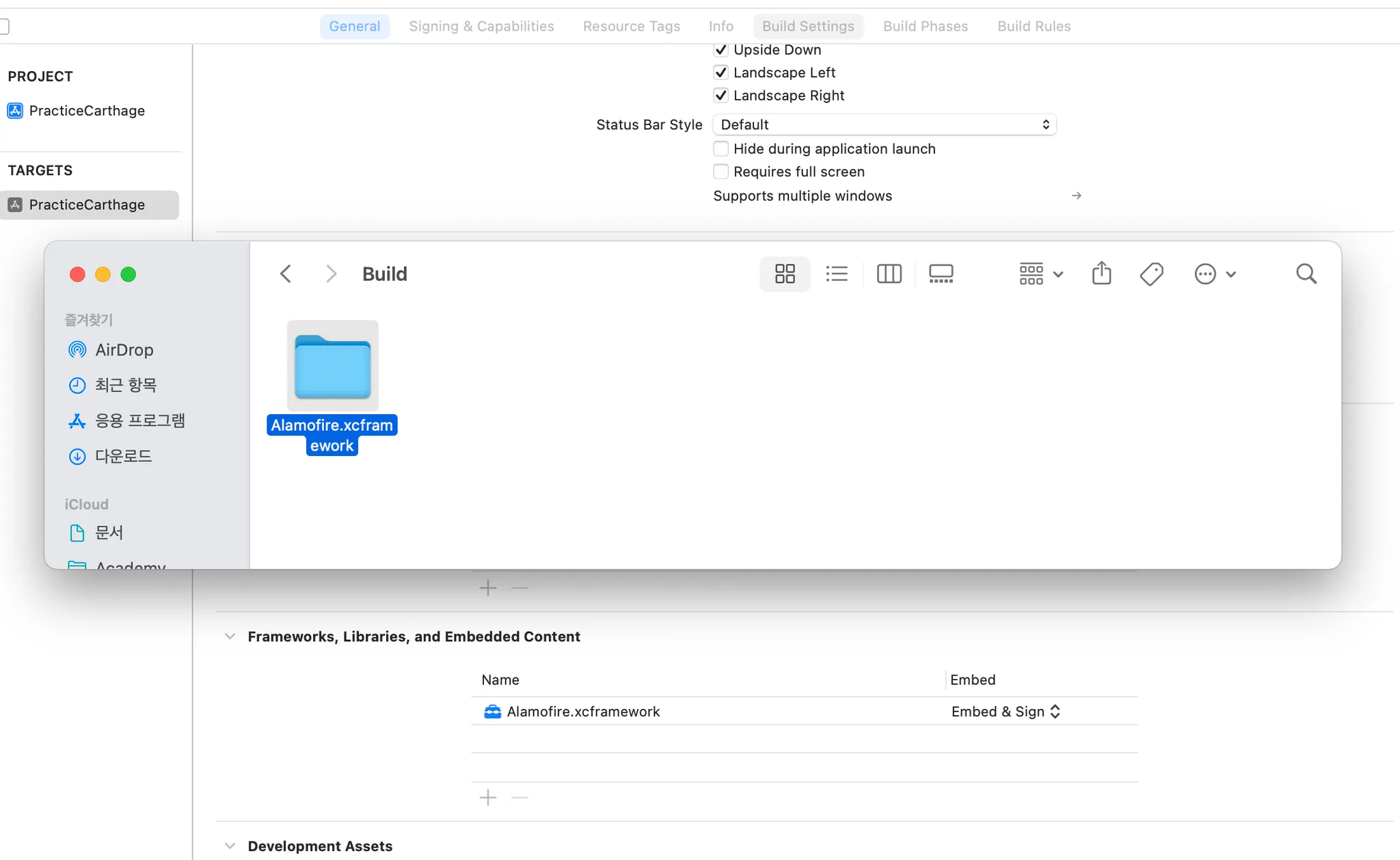Open Signing & Capabilities tab
Screen dimensions: 1400x860
(x=481, y=26)
